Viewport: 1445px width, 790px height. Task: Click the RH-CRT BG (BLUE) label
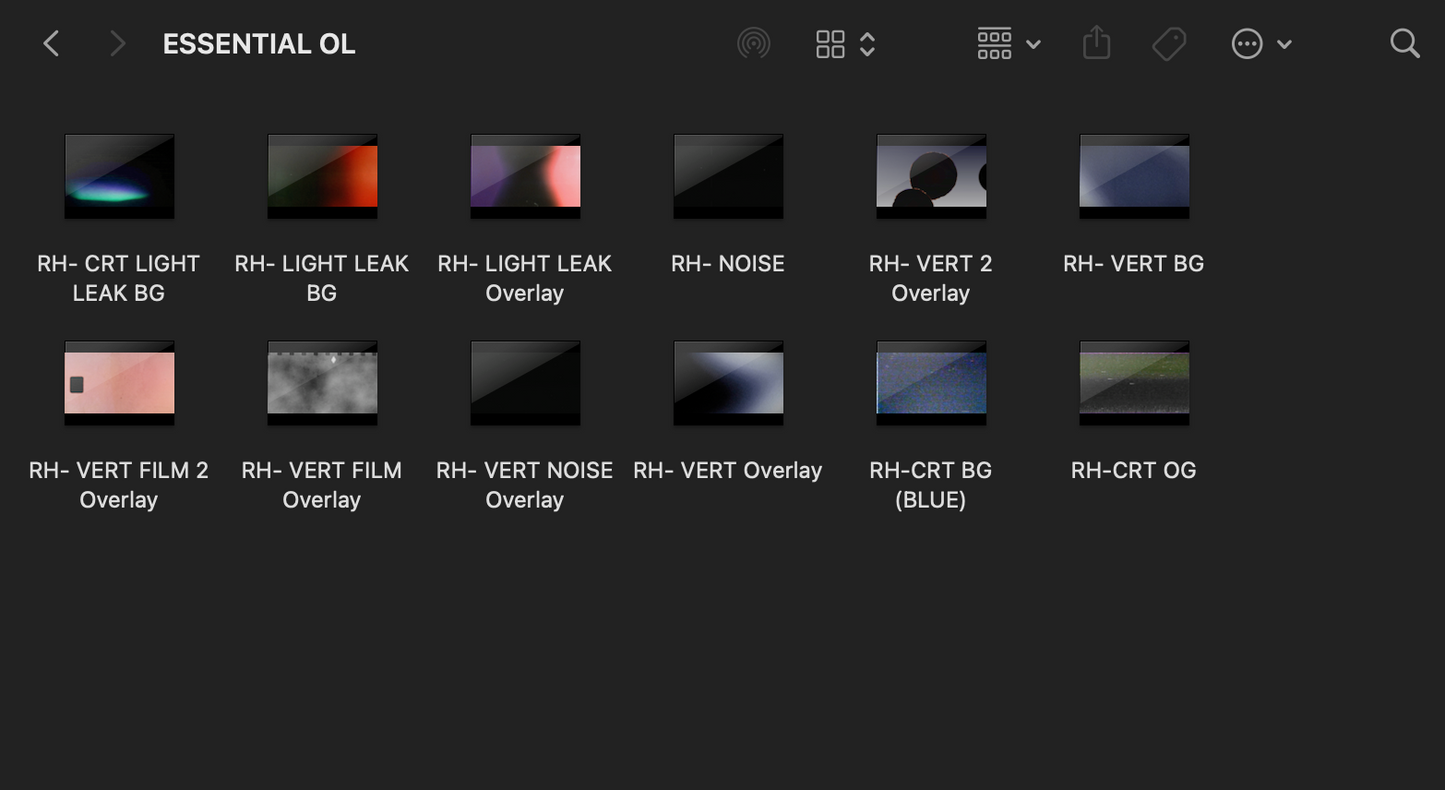930,484
